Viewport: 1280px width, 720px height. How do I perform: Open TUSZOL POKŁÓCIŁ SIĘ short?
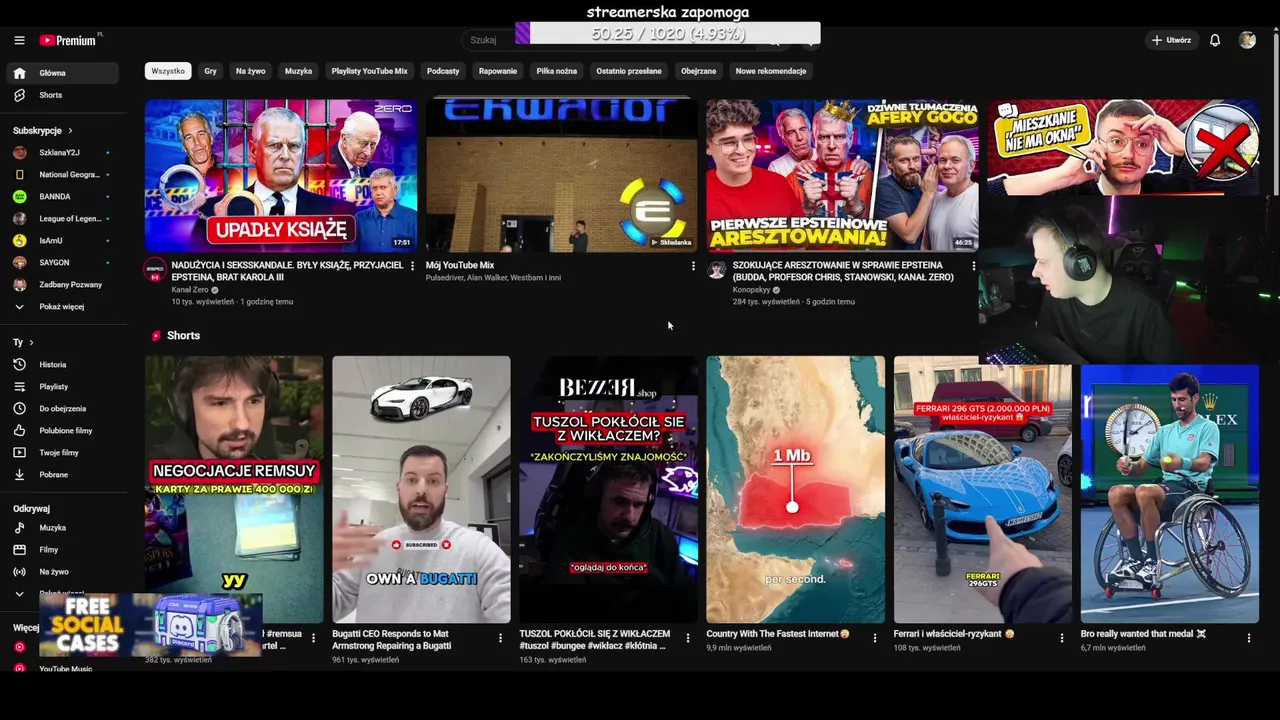tap(608, 489)
